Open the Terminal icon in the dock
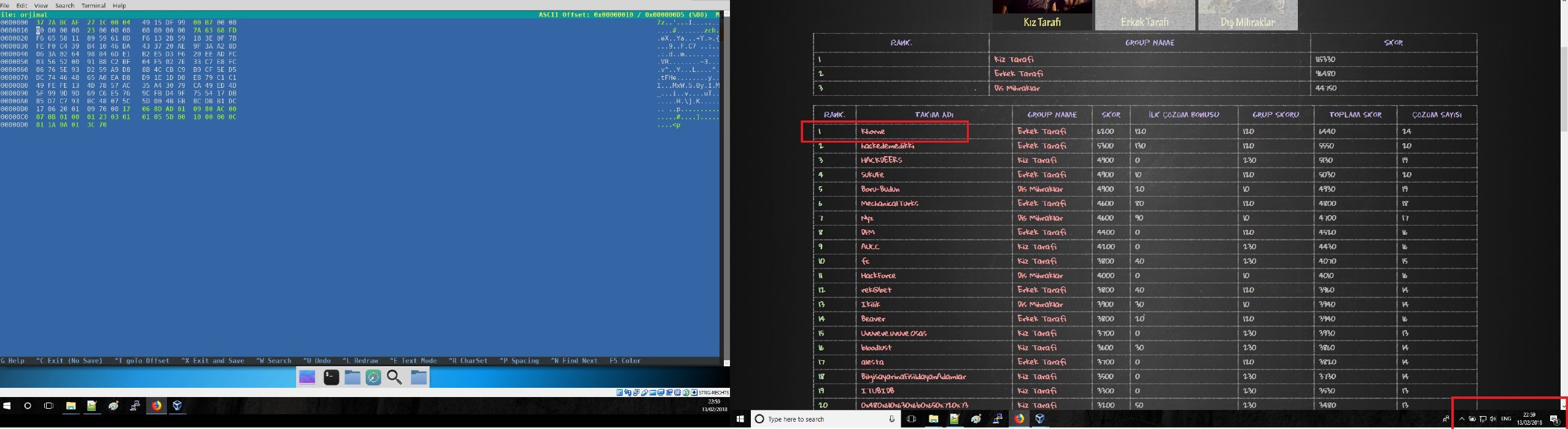1568x429 pixels. pyautogui.click(x=332, y=377)
